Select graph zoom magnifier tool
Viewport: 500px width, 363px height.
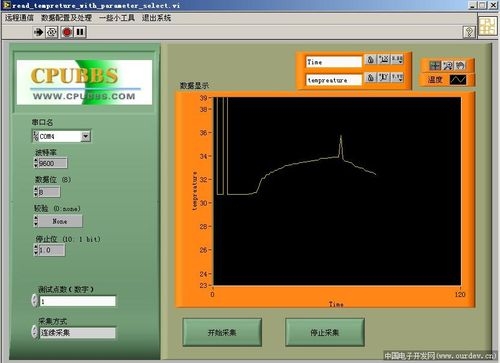coord(447,66)
